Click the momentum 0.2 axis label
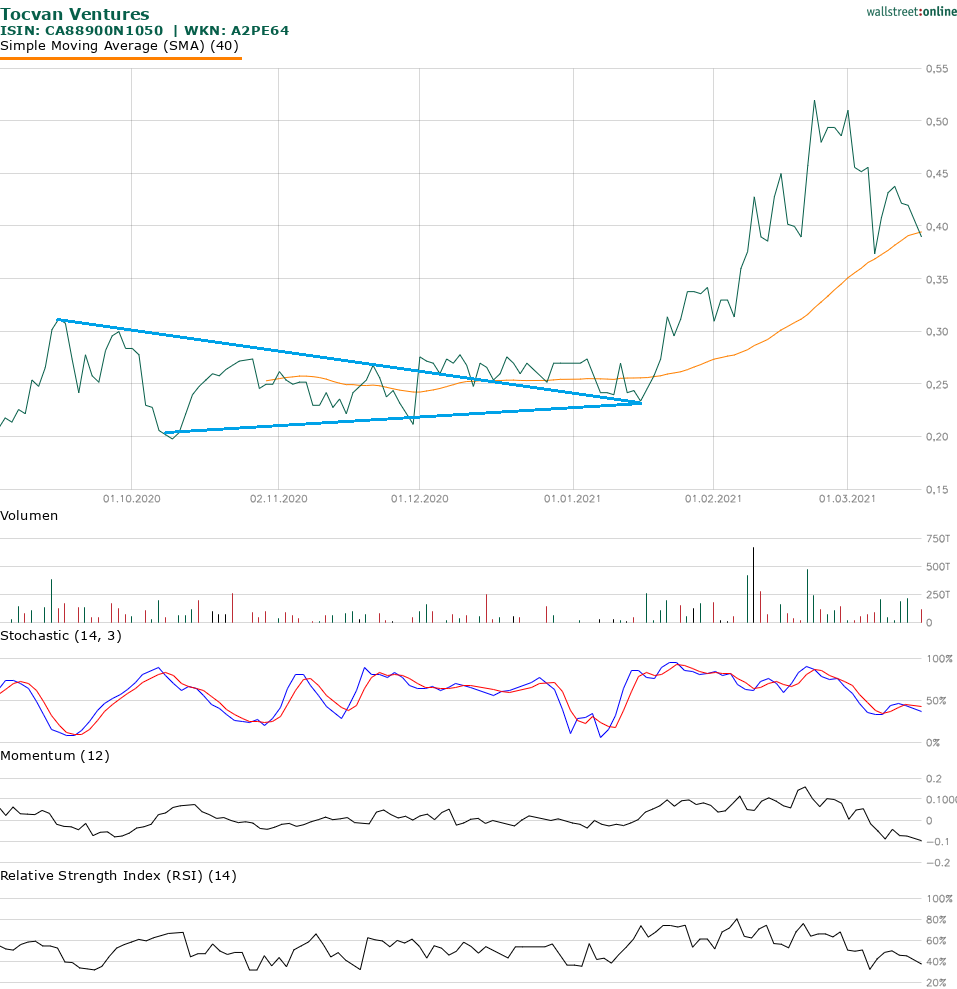Viewport: 957px width, 989px height. 934,779
